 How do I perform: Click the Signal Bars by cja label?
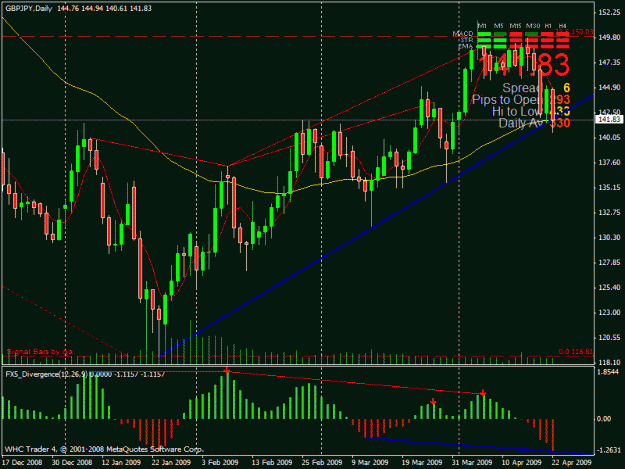click(x=40, y=352)
